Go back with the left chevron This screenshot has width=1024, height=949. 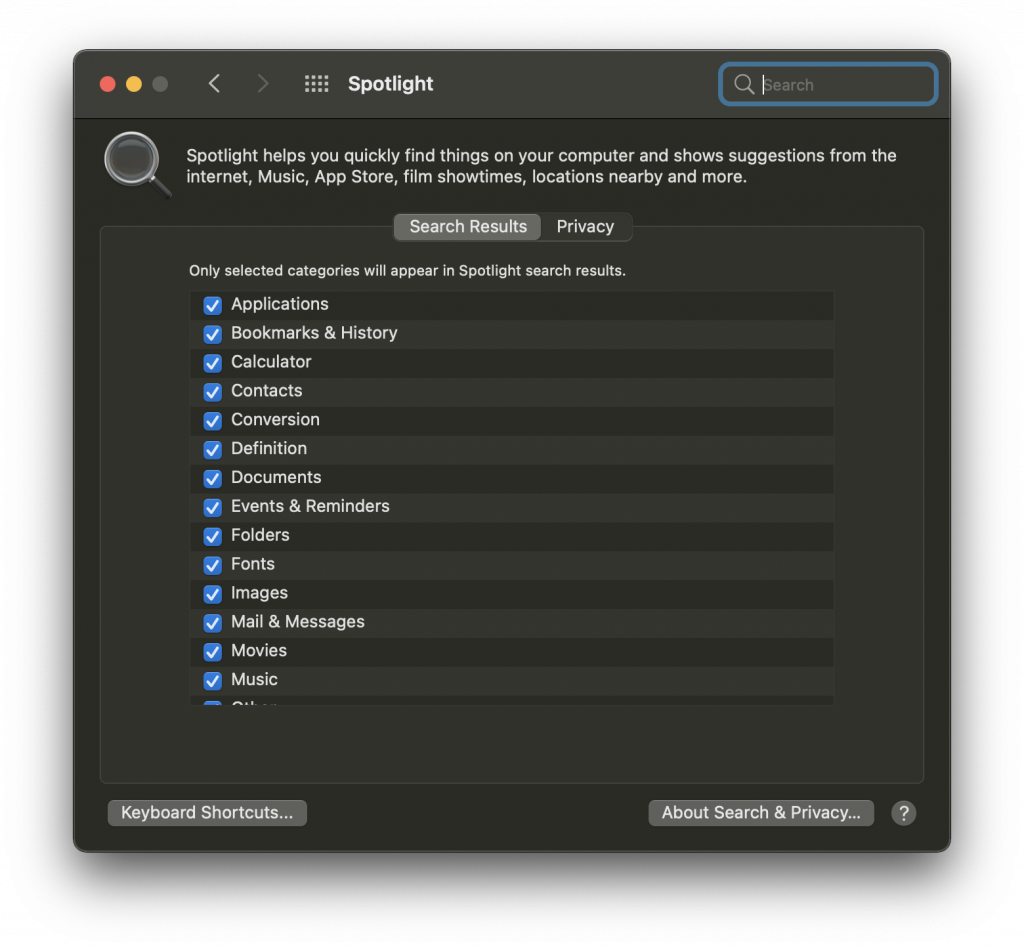click(x=214, y=84)
